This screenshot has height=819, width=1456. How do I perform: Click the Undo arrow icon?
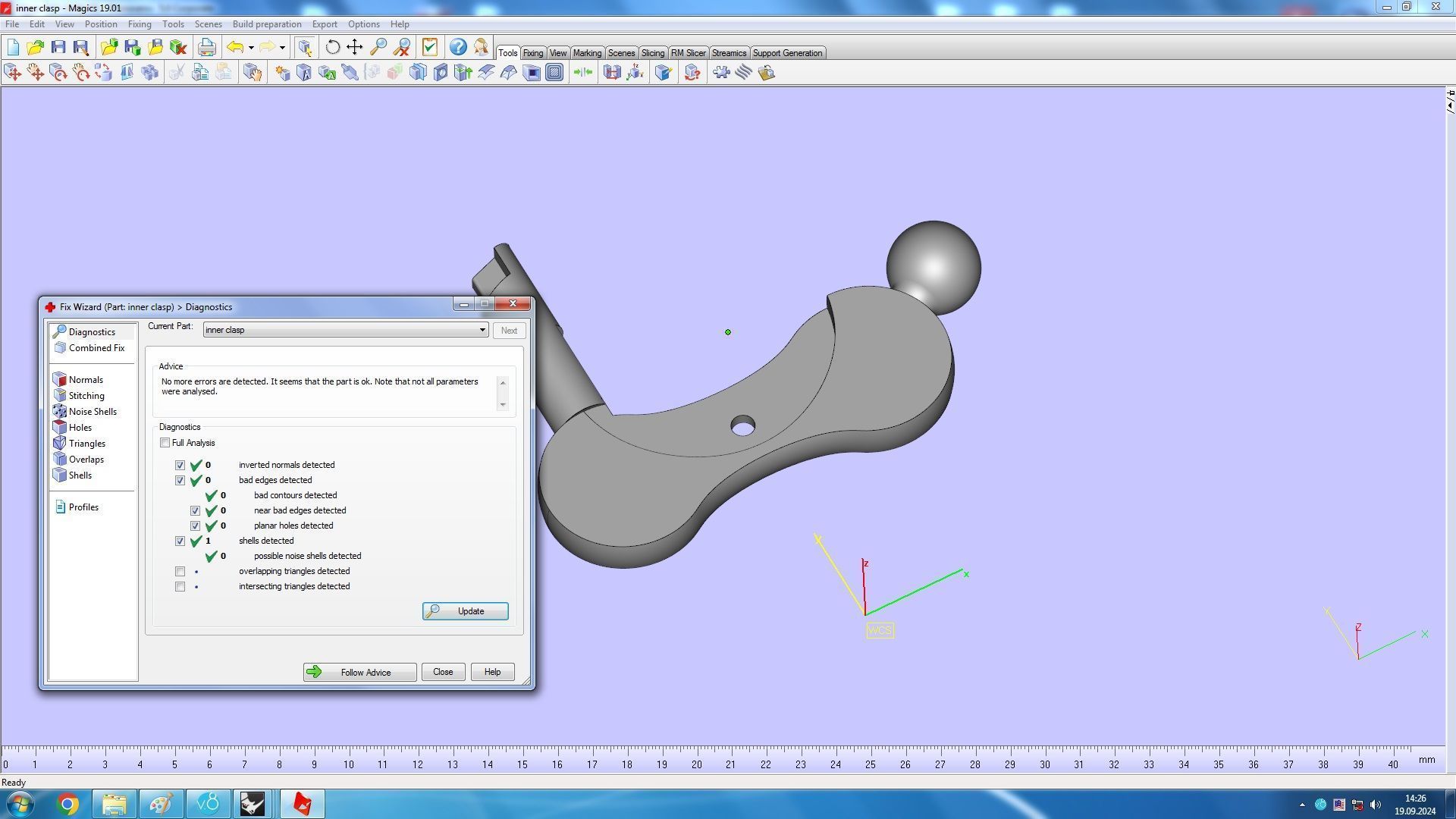click(235, 48)
